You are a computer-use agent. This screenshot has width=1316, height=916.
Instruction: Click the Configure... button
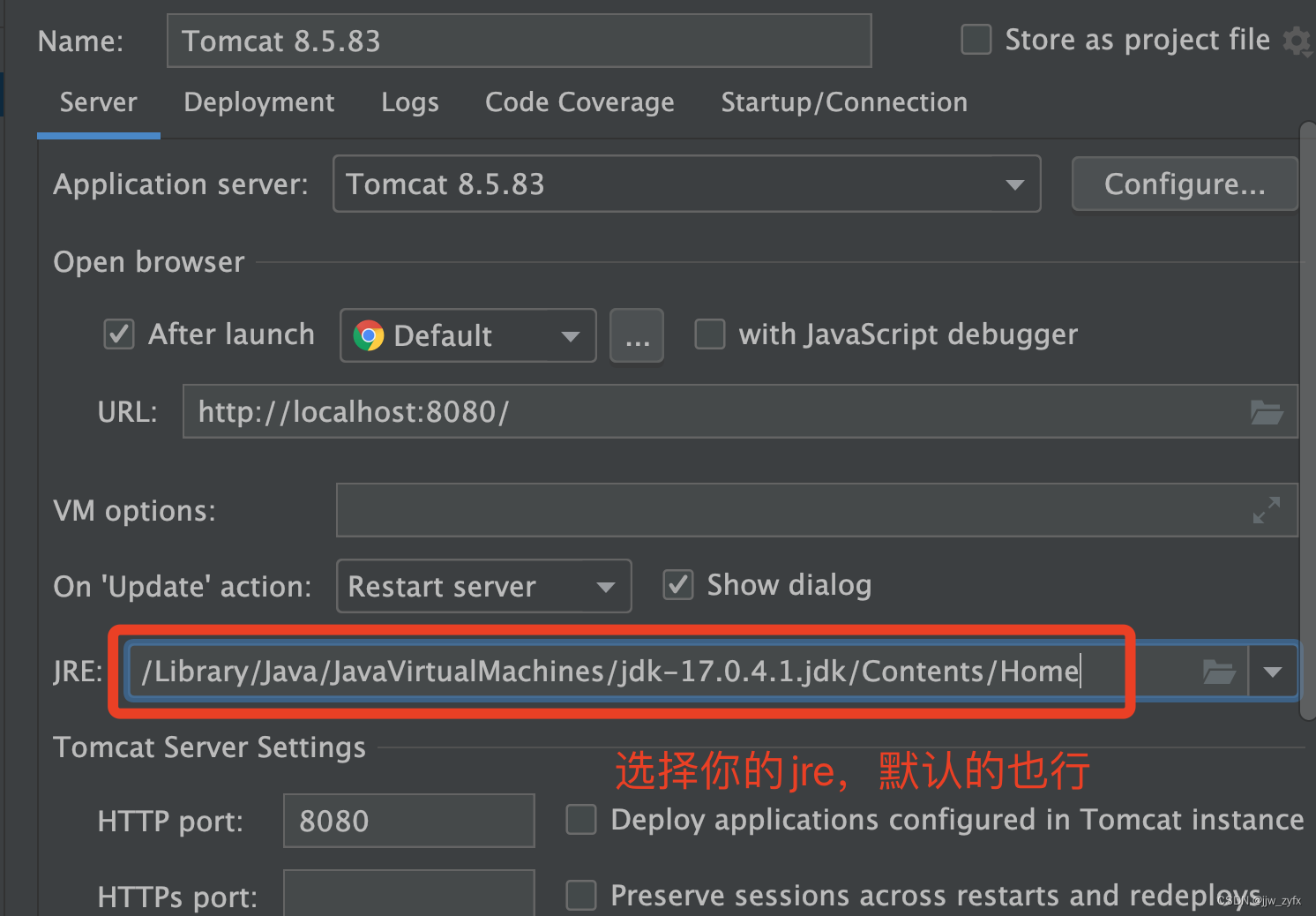click(x=1185, y=184)
